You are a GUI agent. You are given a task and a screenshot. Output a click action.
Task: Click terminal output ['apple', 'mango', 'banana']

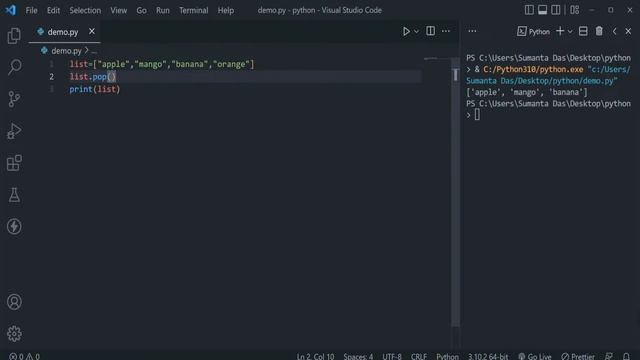[x=527, y=92]
